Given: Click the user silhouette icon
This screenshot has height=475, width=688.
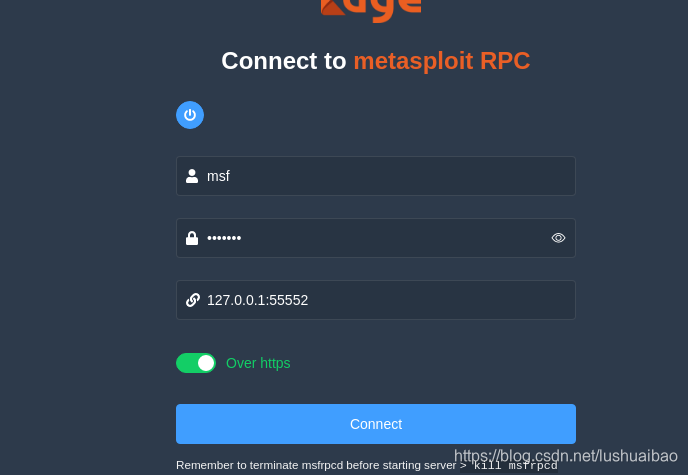Looking at the screenshot, I should coord(192,176).
